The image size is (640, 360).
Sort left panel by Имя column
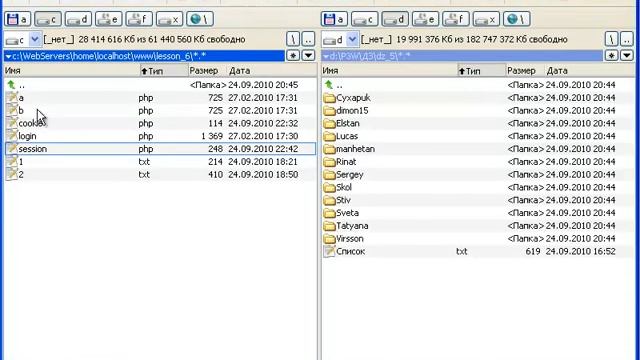click(72, 71)
